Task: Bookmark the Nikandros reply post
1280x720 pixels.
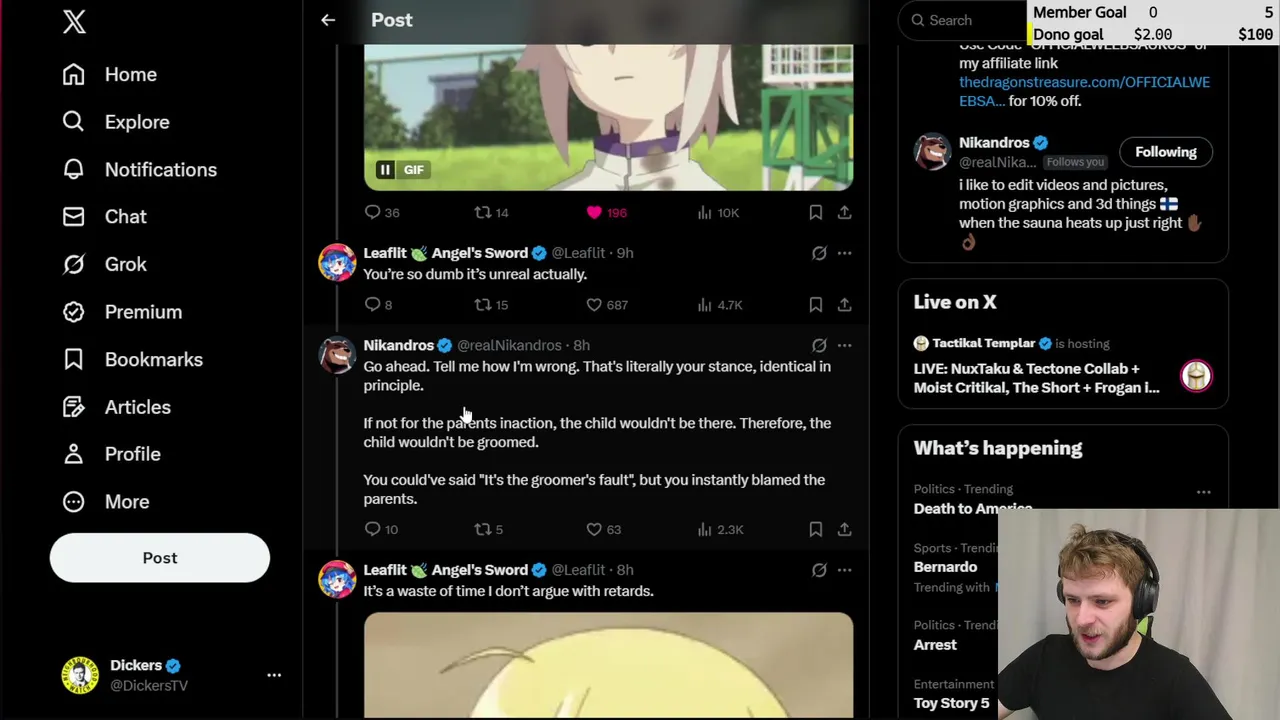Action: pos(816,529)
